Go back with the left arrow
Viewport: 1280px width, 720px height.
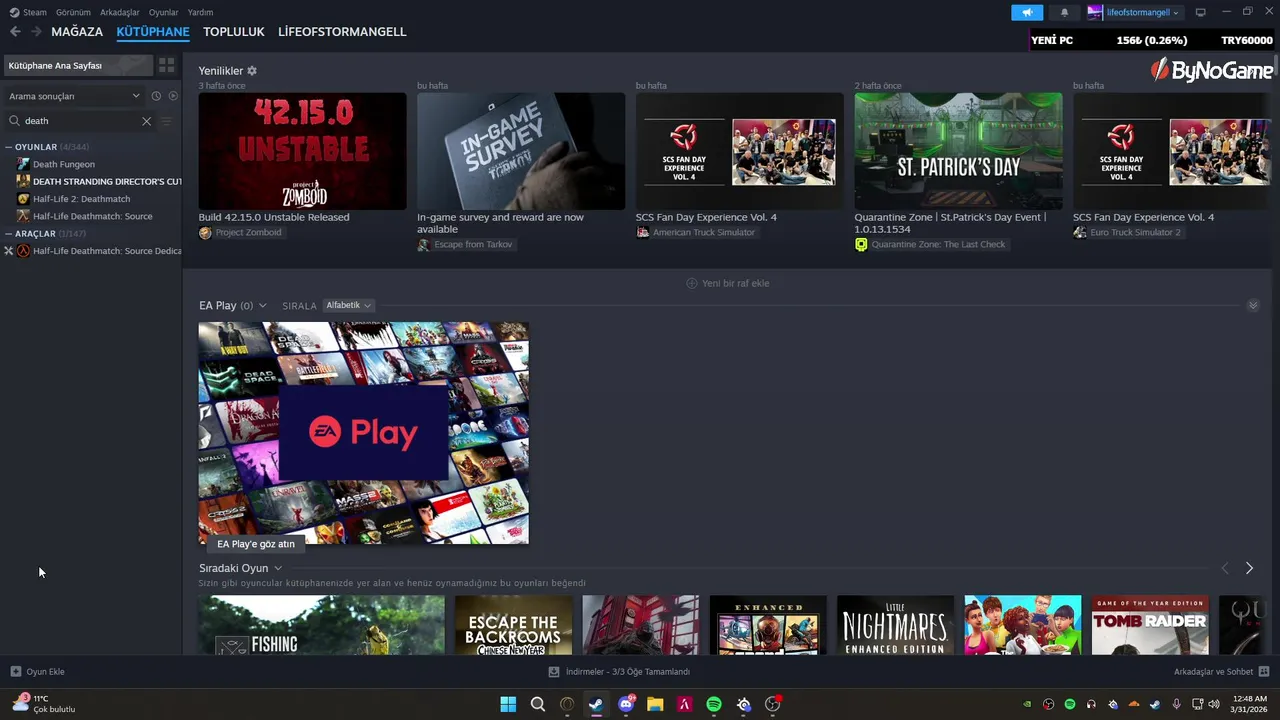[15, 32]
